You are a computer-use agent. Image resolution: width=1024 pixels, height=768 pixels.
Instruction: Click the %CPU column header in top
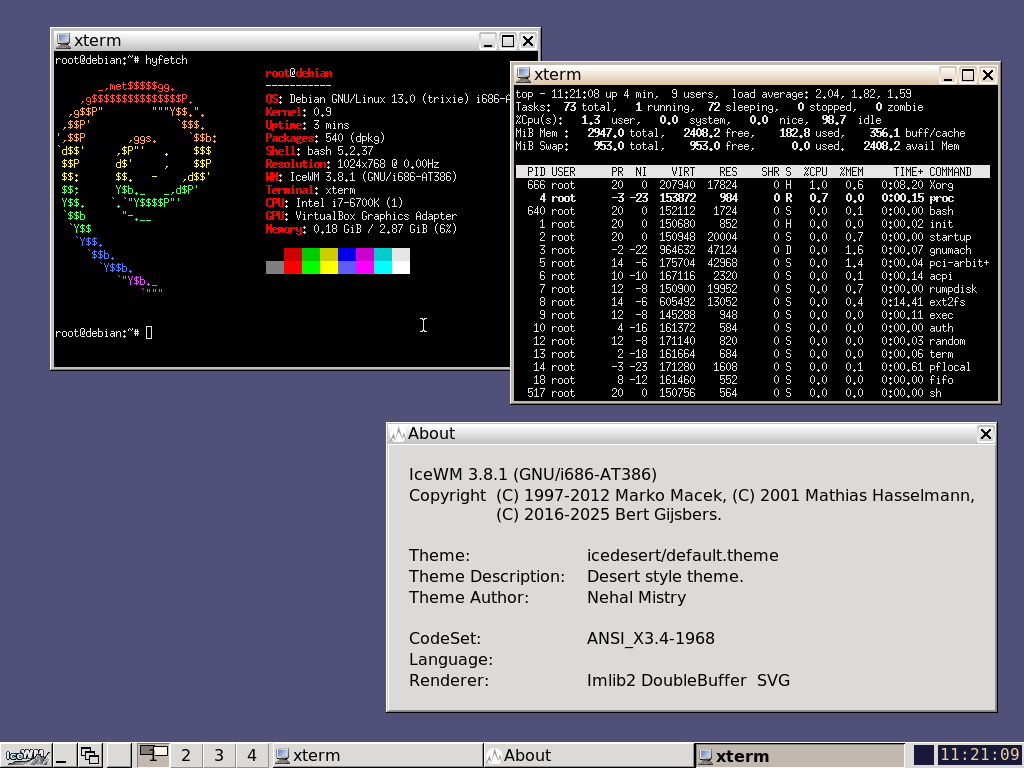816,172
